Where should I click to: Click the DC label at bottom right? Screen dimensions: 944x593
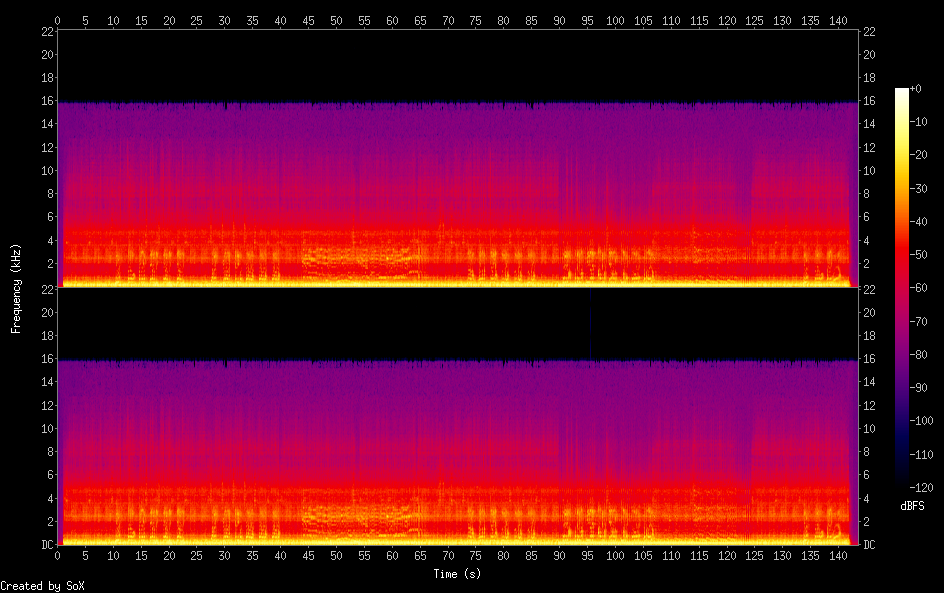coord(869,545)
